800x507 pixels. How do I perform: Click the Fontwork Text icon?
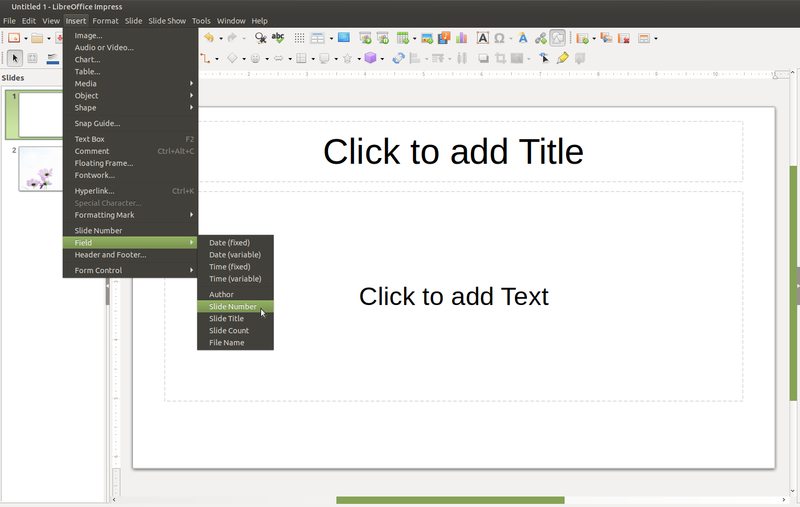pos(523,38)
